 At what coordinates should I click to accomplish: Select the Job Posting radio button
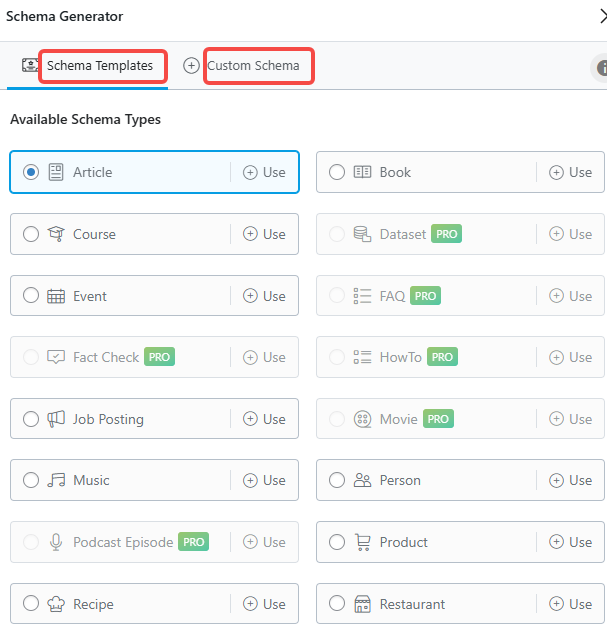(x=31, y=419)
